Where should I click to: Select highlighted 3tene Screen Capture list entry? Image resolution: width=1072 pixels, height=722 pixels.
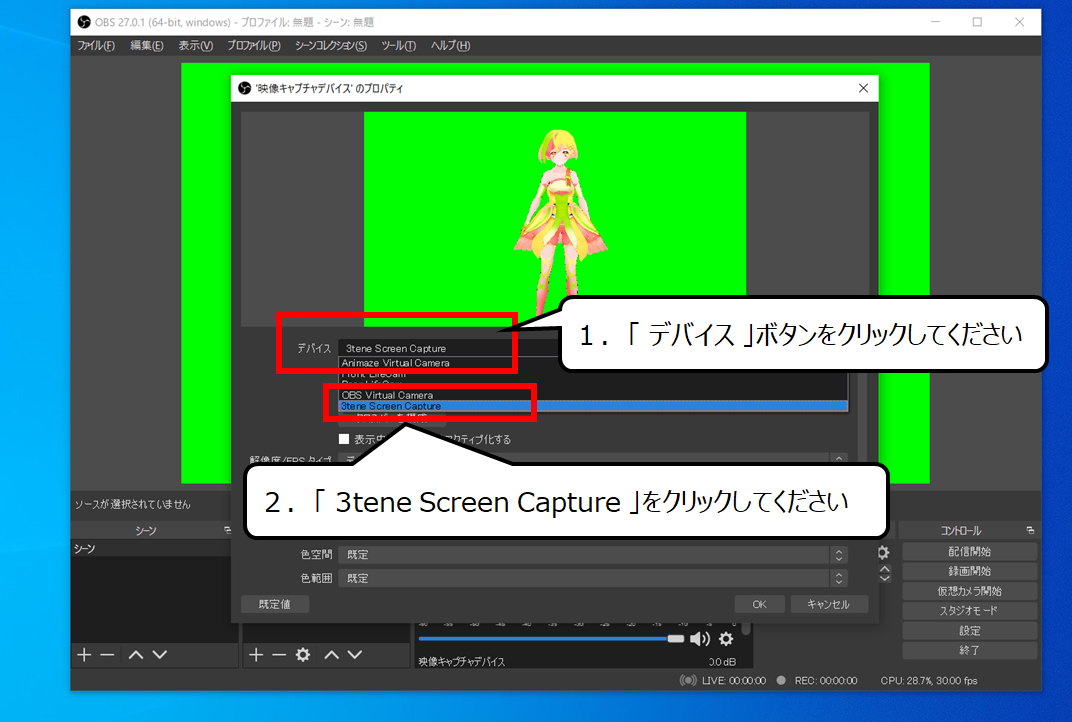click(x=593, y=406)
